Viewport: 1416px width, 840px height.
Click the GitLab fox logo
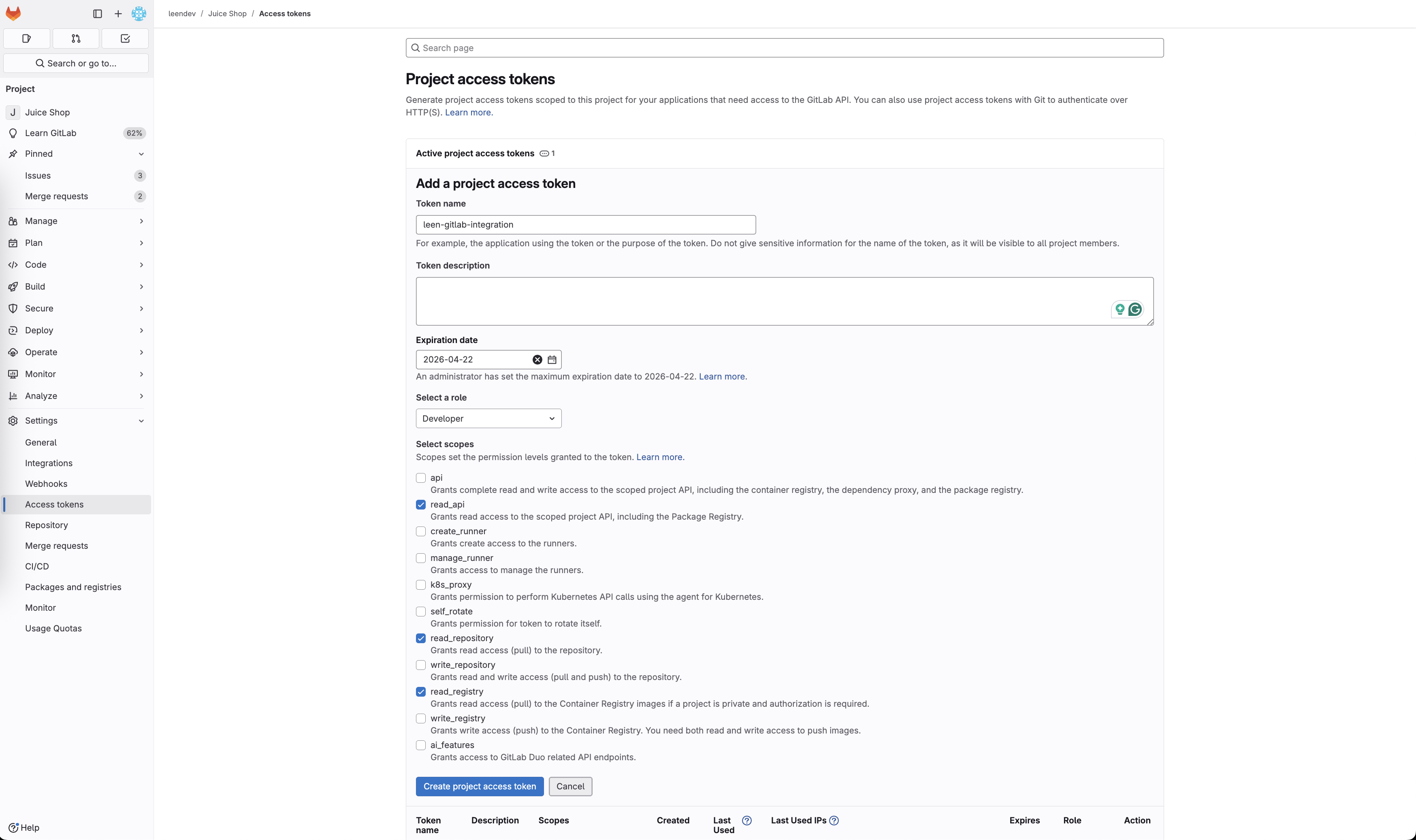[x=13, y=13]
